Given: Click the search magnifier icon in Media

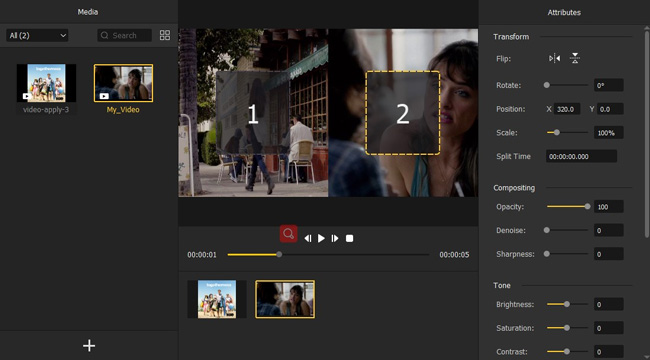Looking at the screenshot, I should tap(105, 36).
